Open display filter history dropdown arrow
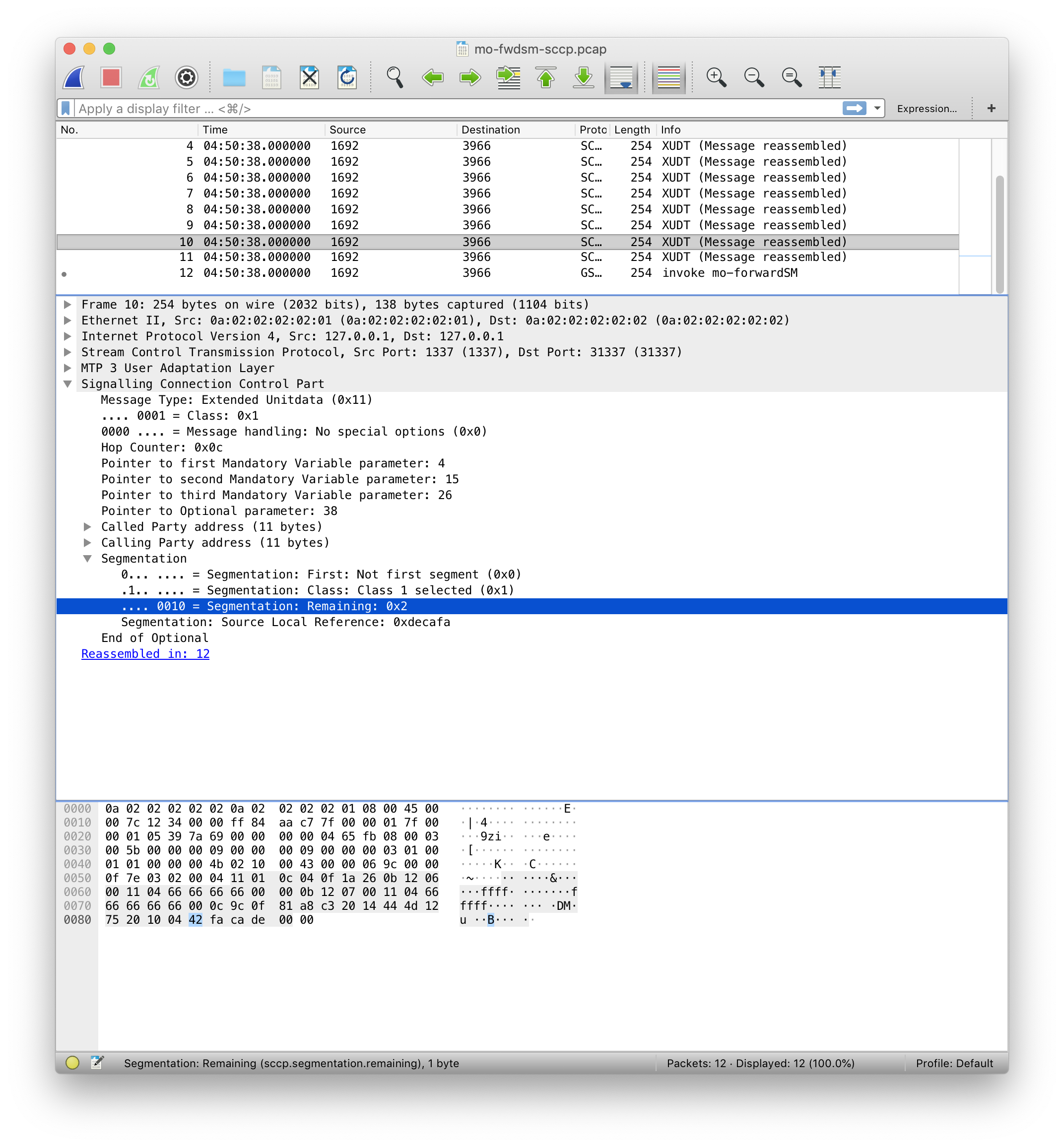This screenshot has height=1147, width=1064. (877, 108)
